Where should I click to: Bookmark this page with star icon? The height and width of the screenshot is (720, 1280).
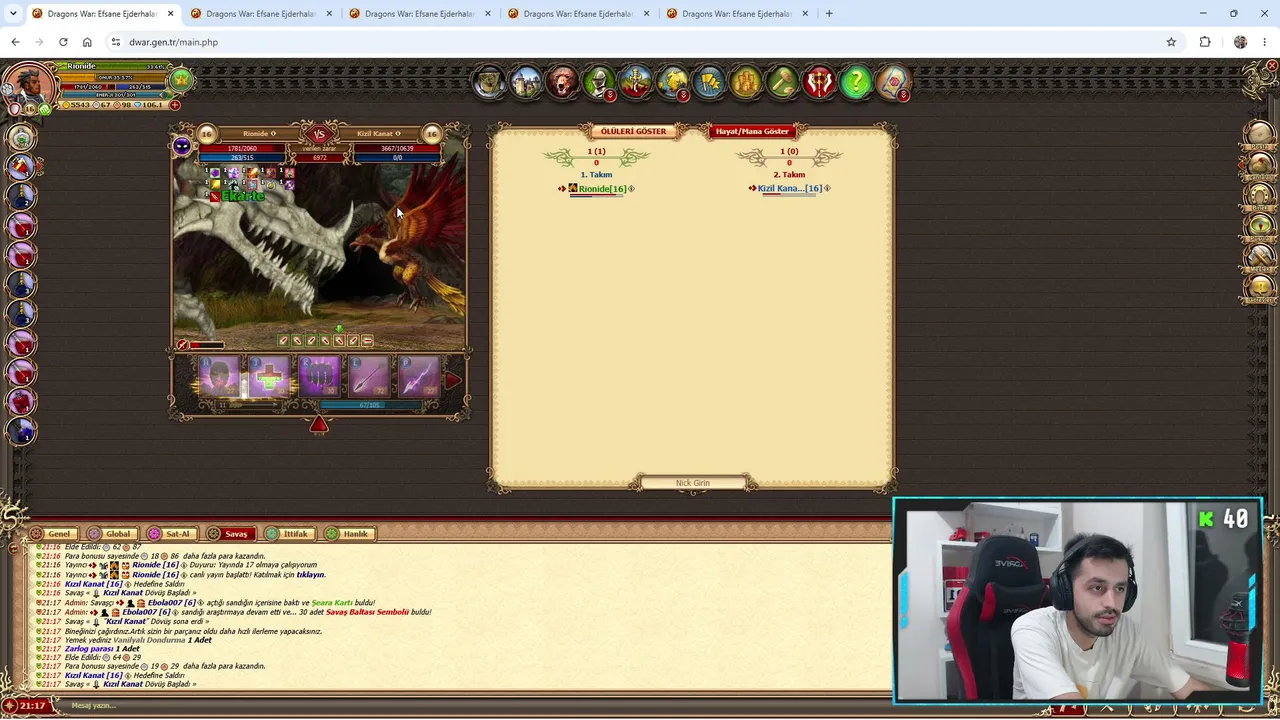(1171, 42)
